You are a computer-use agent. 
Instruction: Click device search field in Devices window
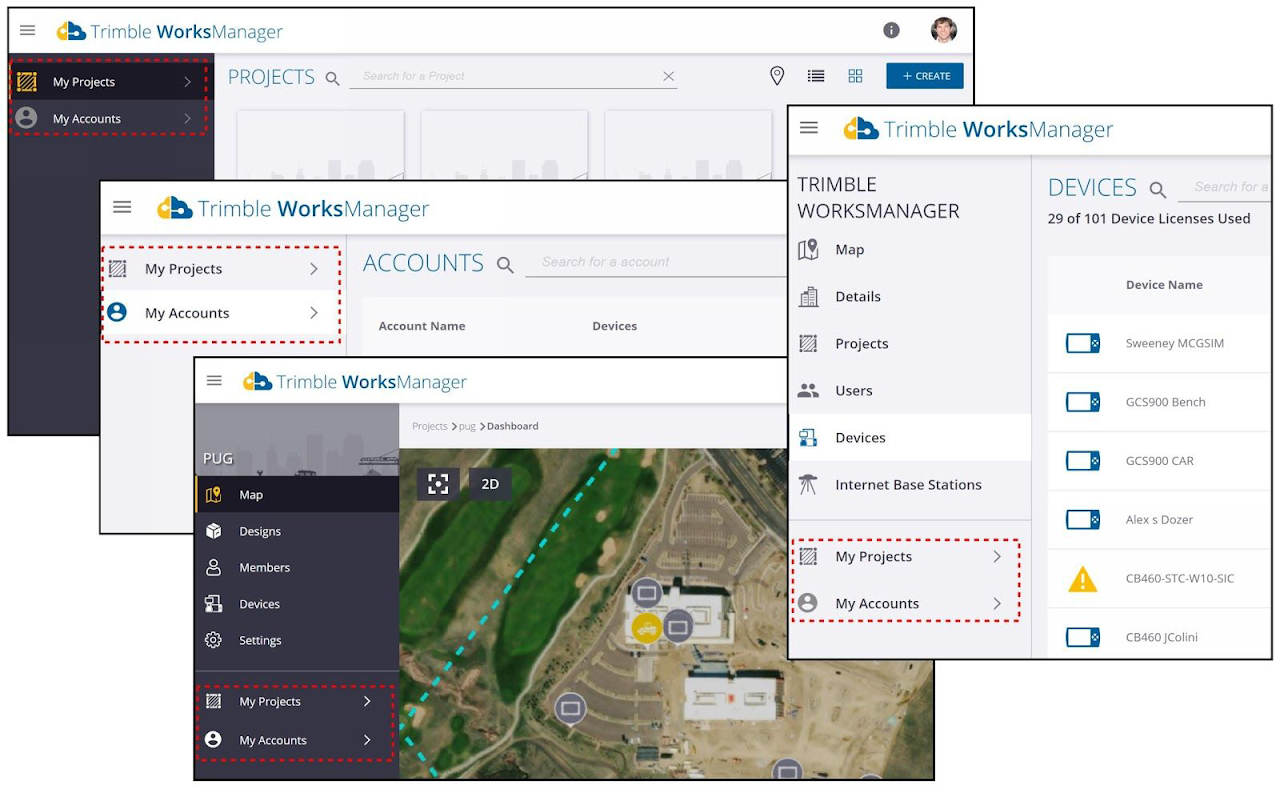click(x=1225, y=187)
